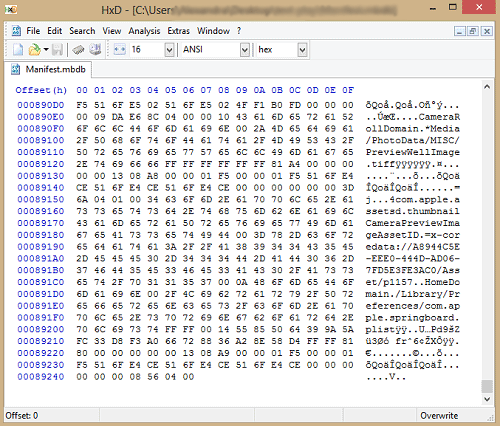Click the scrollbar up arrow
500x426 pixels.
point(487,87)
